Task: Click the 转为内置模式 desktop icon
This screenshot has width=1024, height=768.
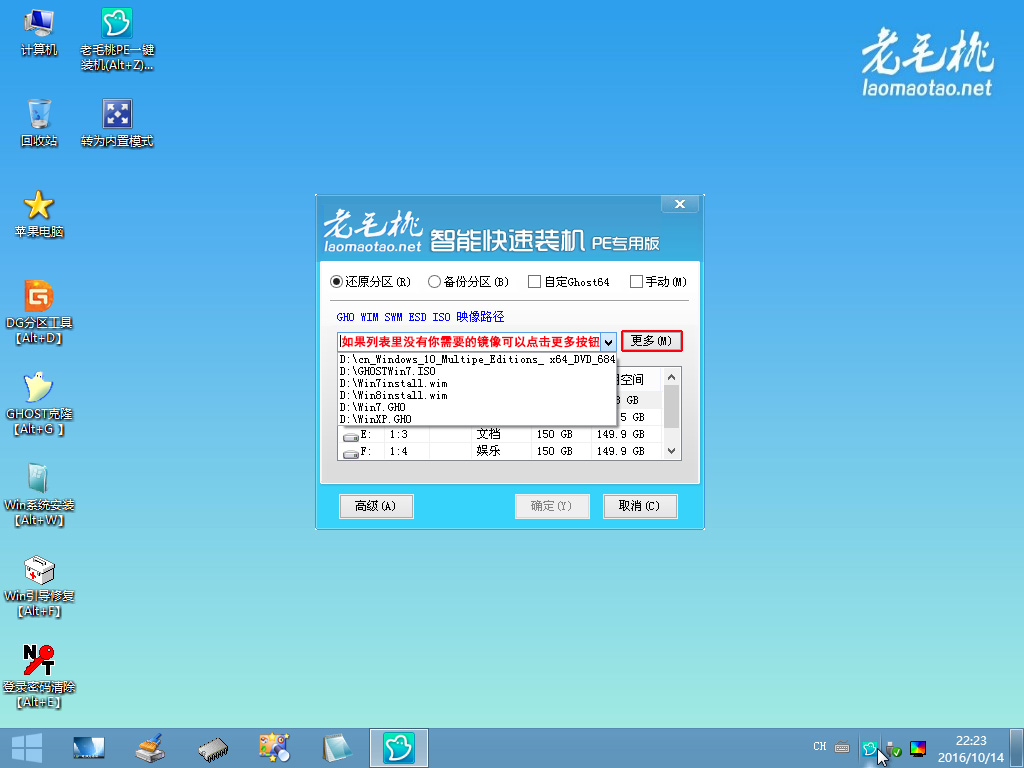Action: click(117, 123)
